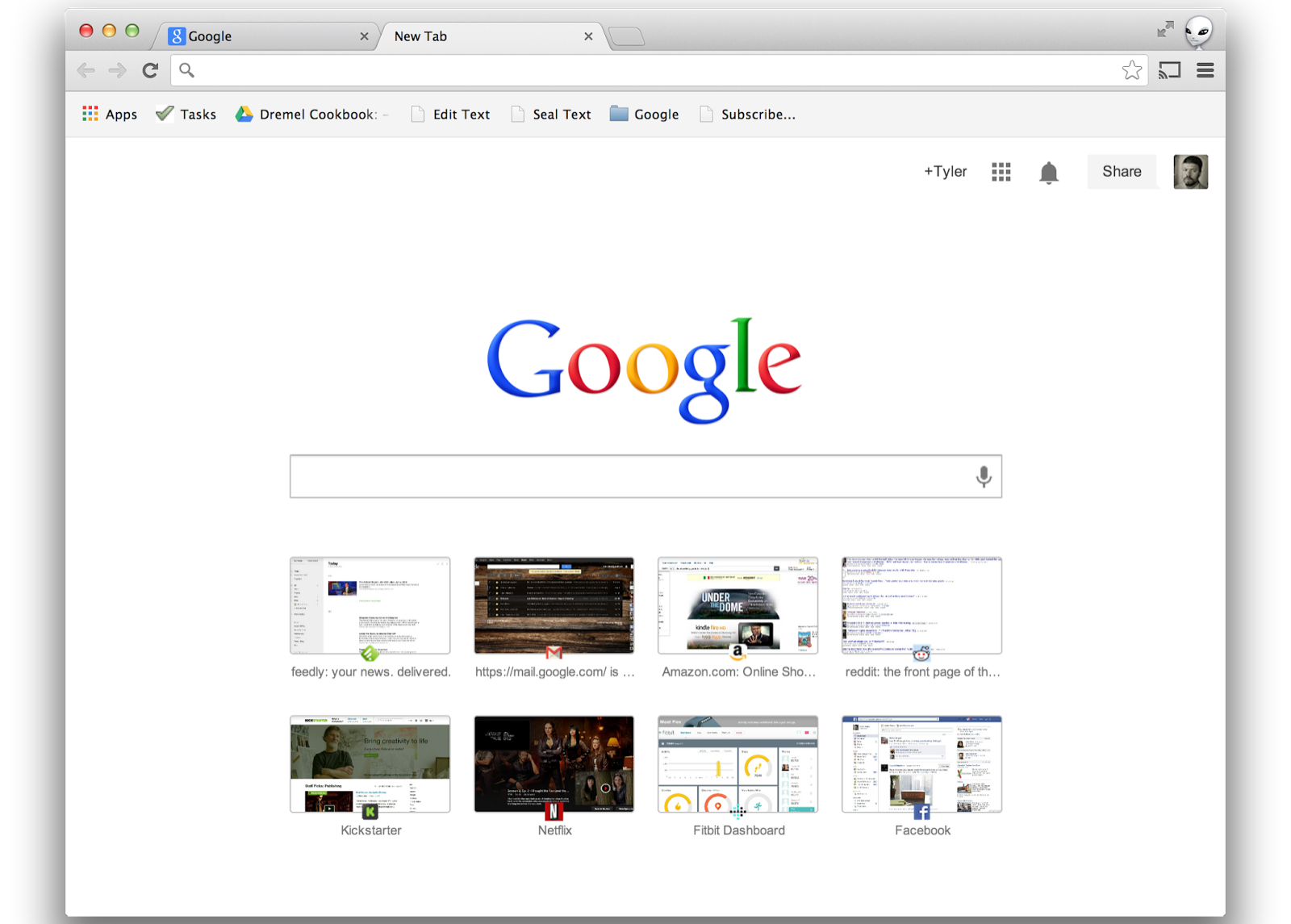Click the bookmark star icon
This screenshot has height=924, width=1291.
click(x=1131, y=70)
